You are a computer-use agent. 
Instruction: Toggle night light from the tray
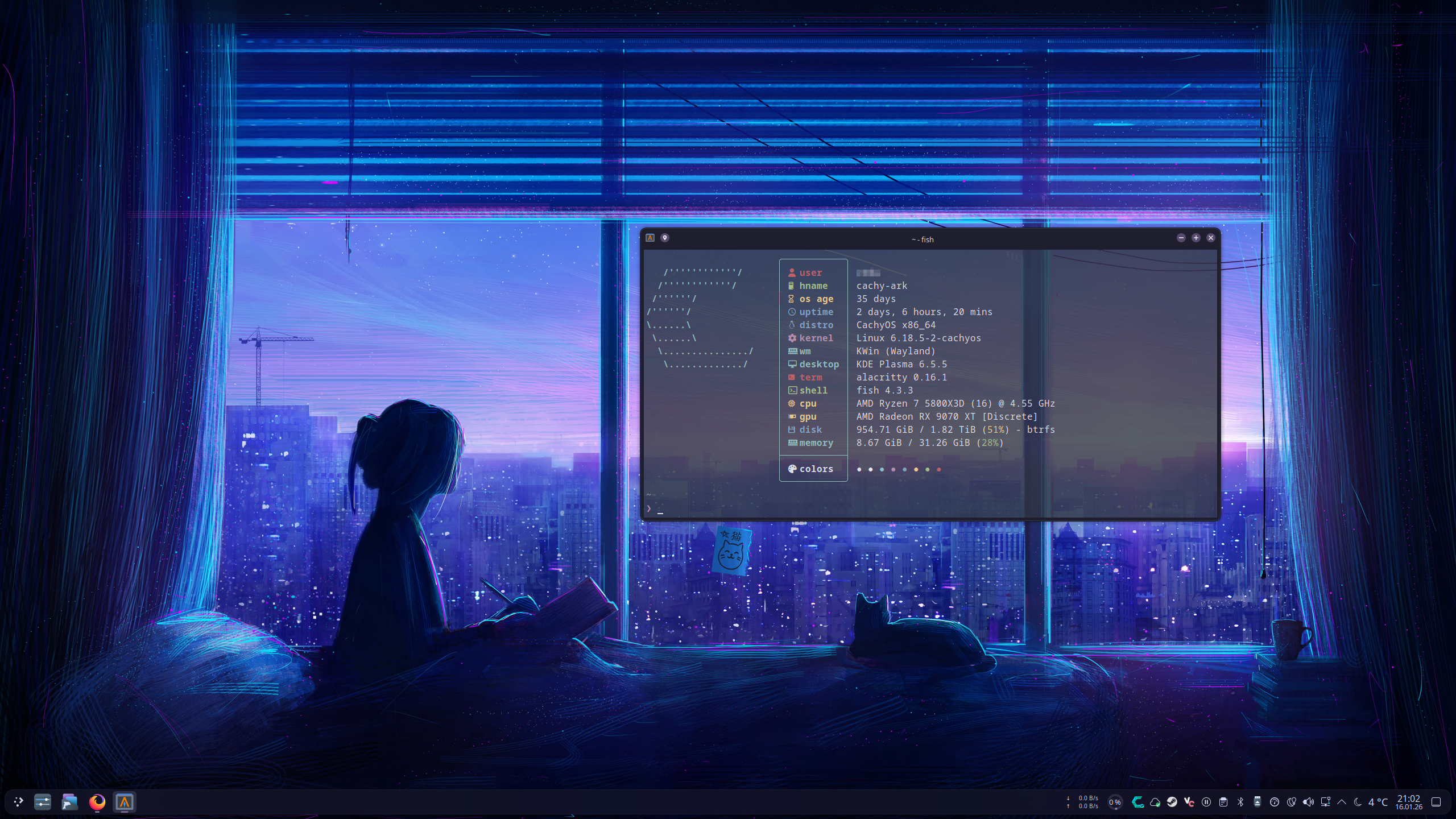pyautogui.click(x=1292, y=802)
